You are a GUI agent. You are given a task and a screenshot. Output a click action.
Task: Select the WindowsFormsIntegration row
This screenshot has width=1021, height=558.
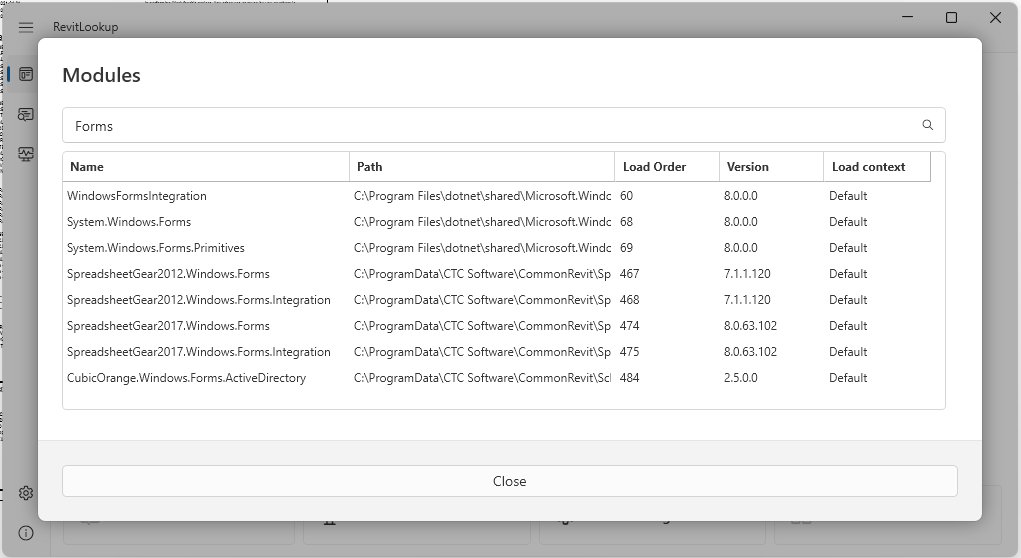[498, 196]
